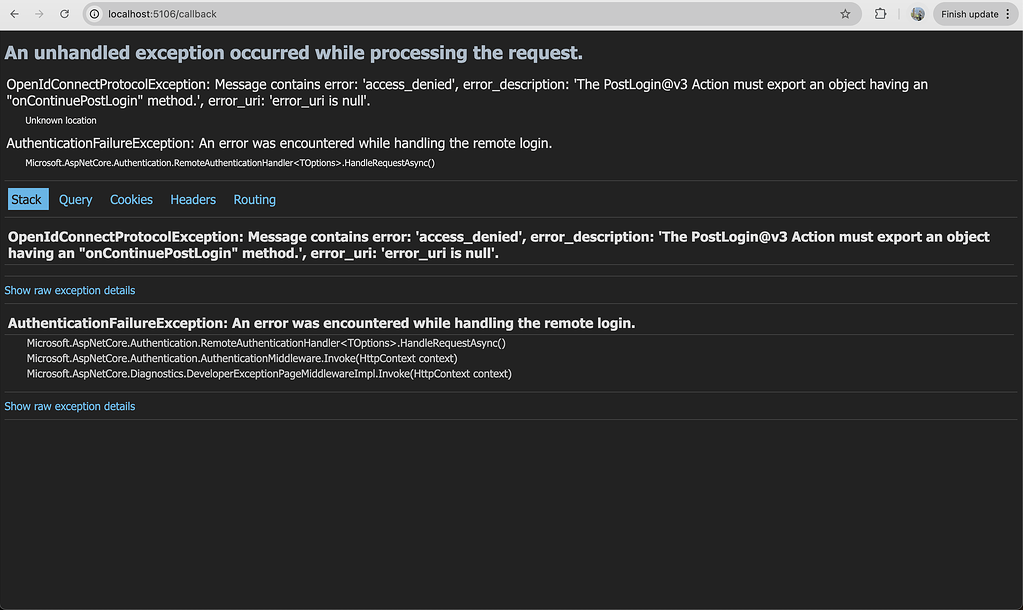
Task: Open Chrome's three-dot menu
Action: point(1008,14)
